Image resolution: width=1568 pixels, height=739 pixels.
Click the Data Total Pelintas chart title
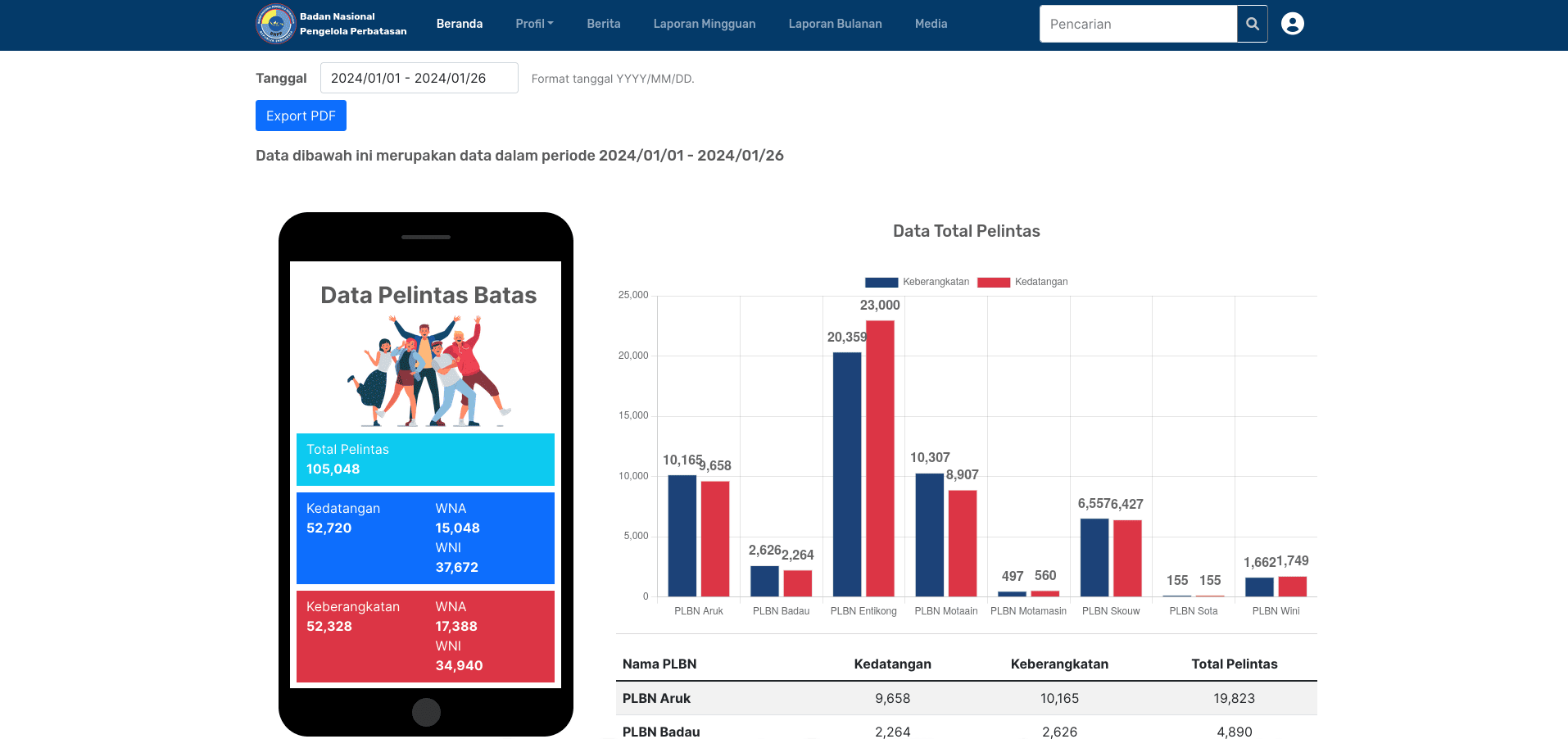click(967, 231)
